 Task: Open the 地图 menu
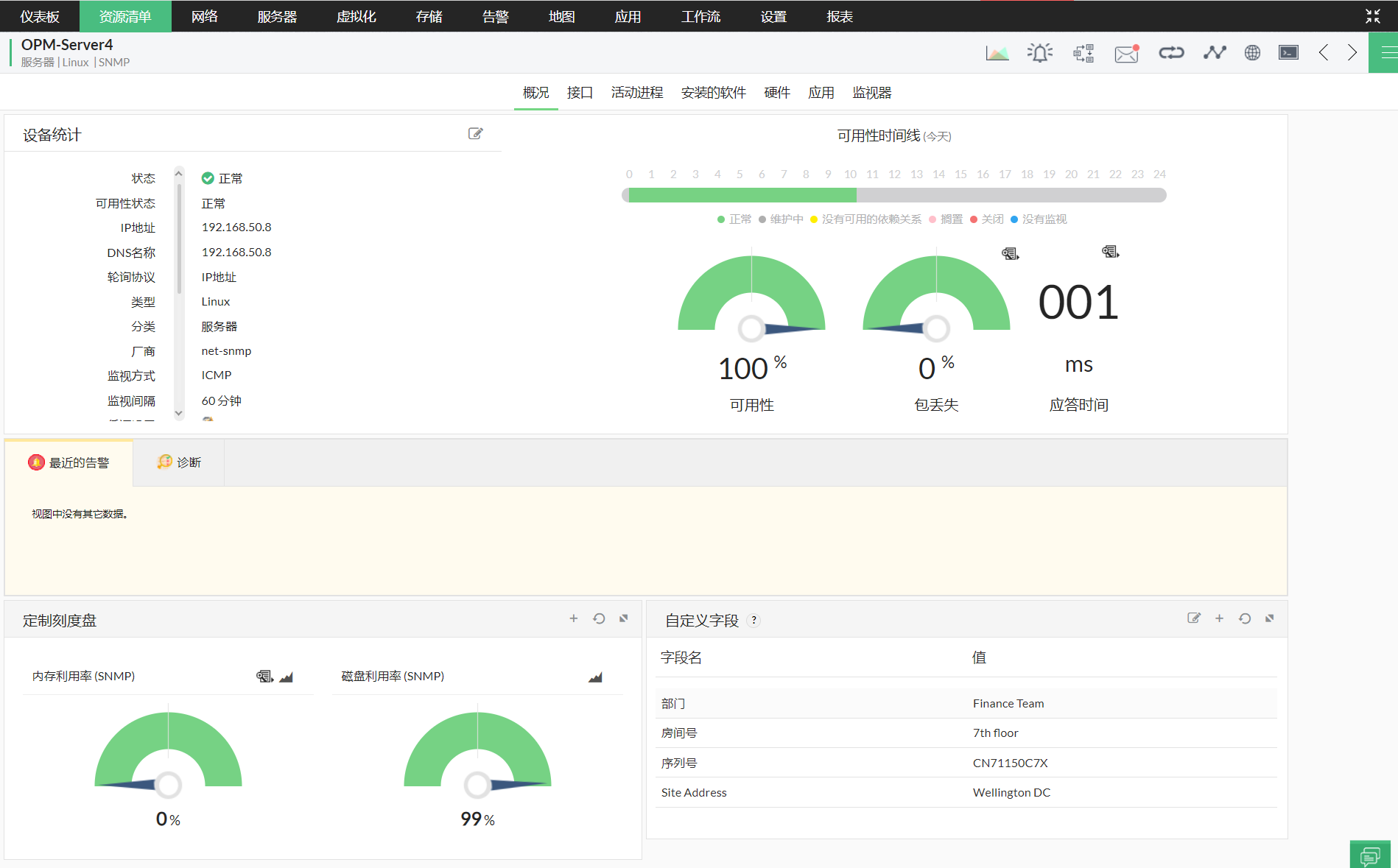(561, 16)
